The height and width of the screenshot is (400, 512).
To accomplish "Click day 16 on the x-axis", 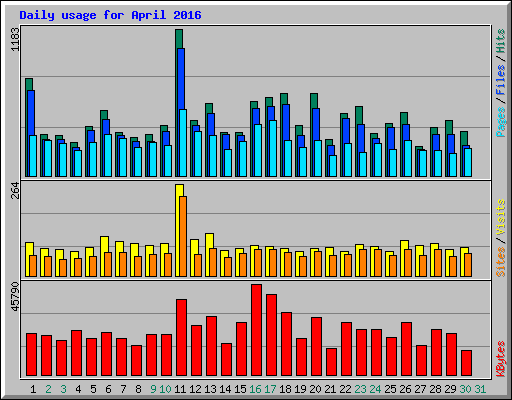I will click(x=255, y=389).
